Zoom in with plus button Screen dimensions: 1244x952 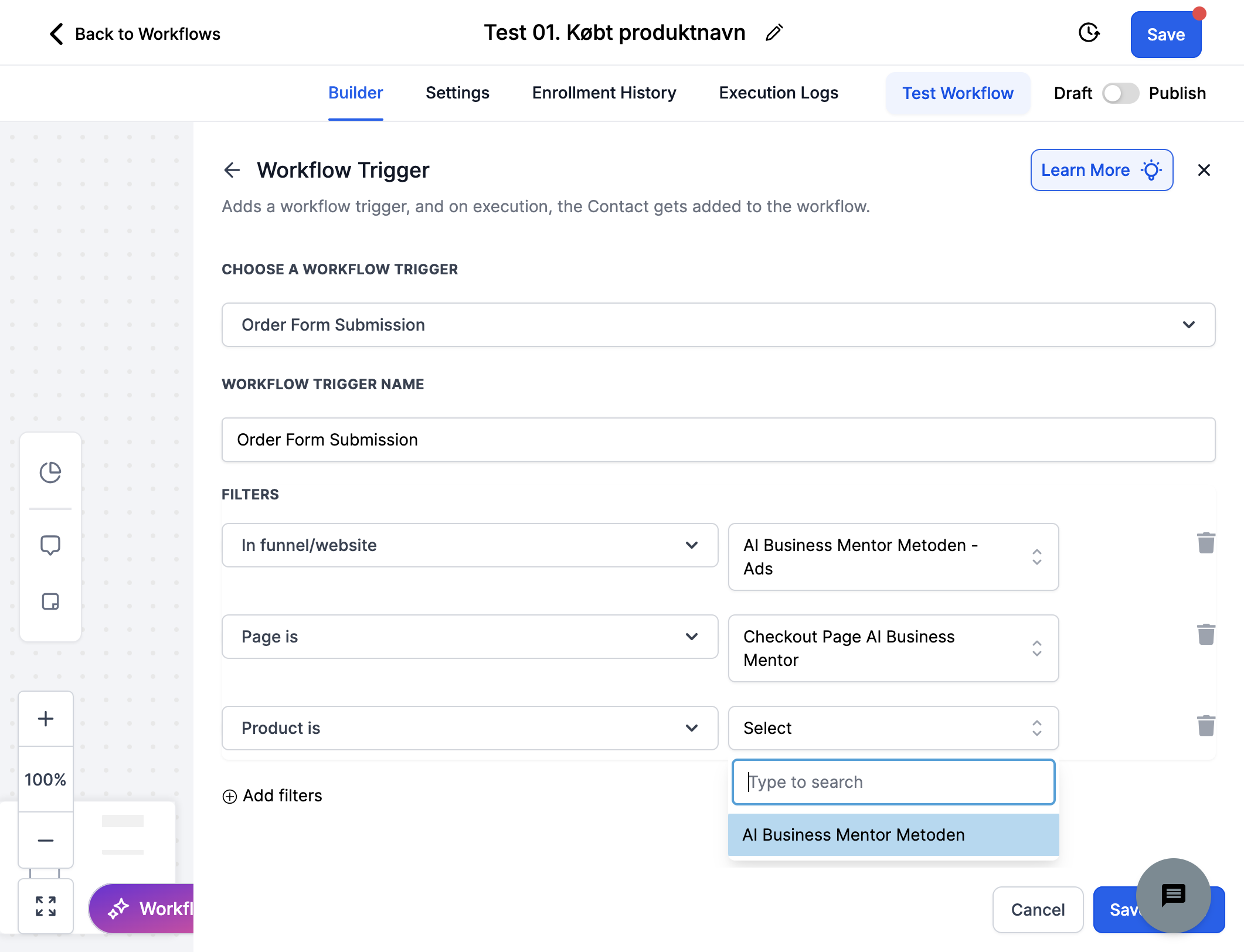[x=46, y=719]
